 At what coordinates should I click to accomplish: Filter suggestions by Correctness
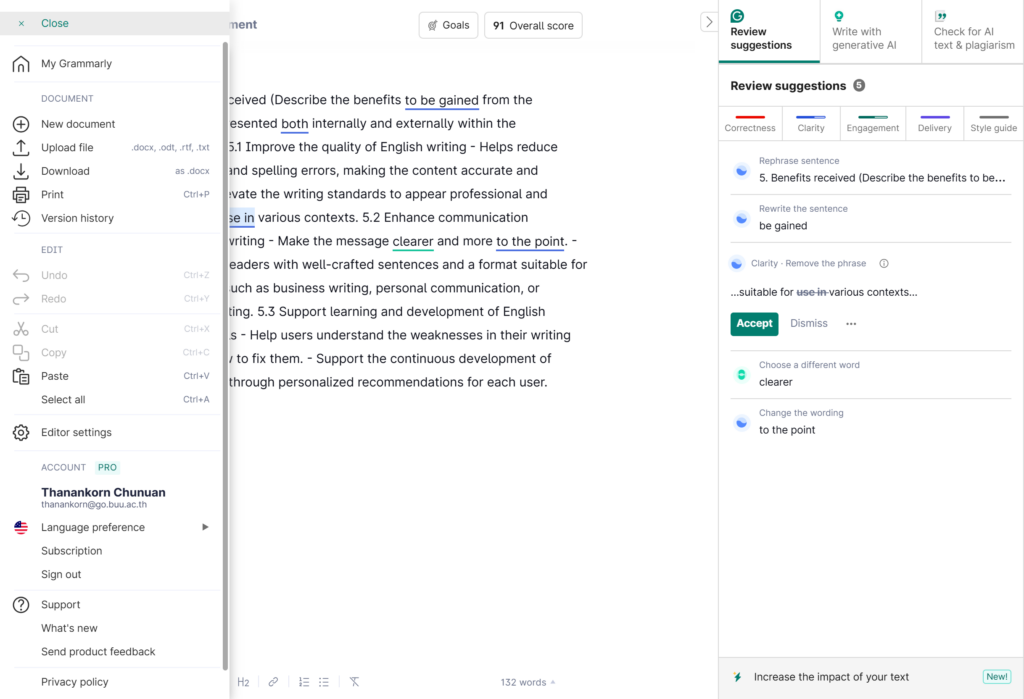(x=750, y=123)
